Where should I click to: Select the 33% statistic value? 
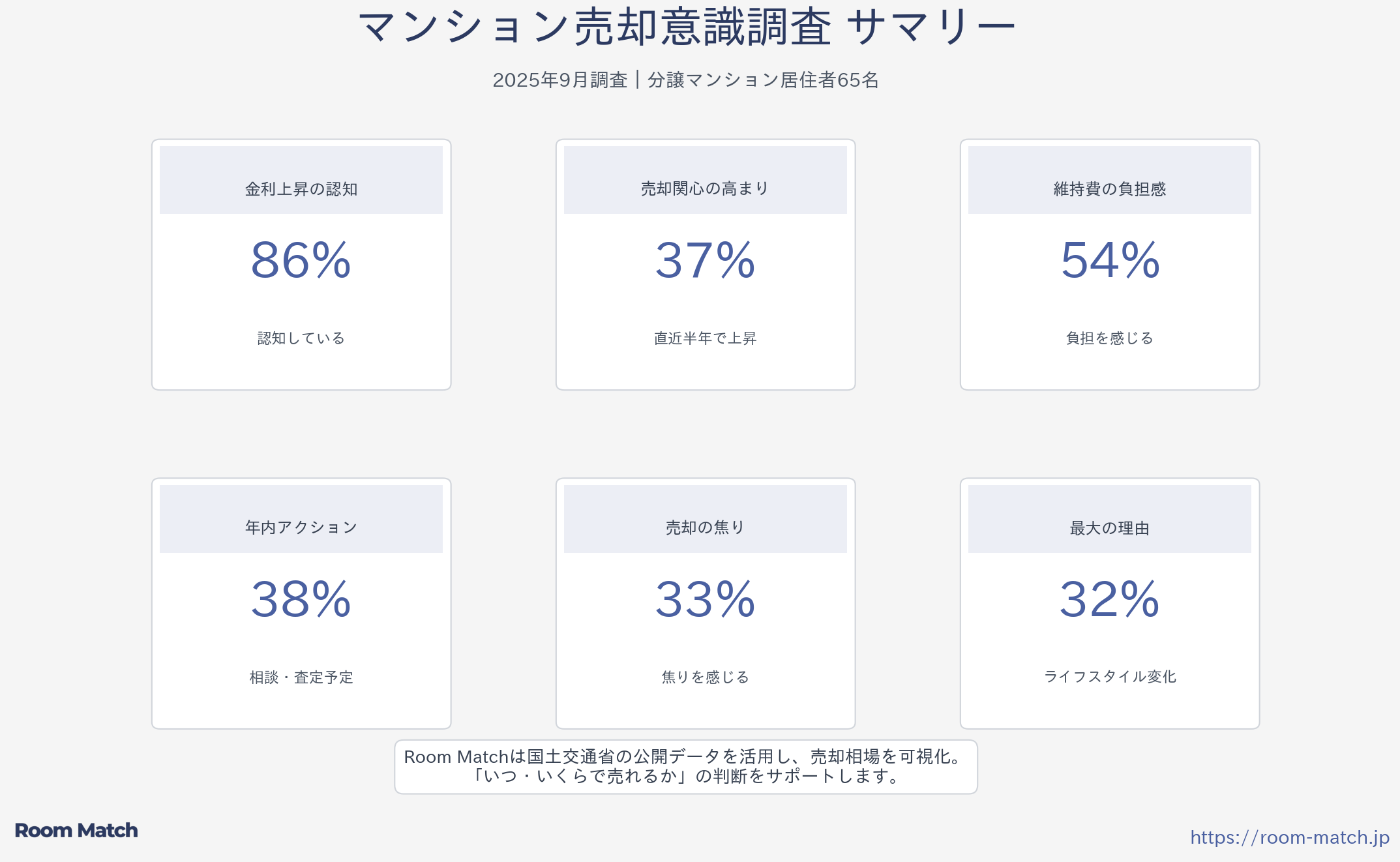click(x=705, y=599)
